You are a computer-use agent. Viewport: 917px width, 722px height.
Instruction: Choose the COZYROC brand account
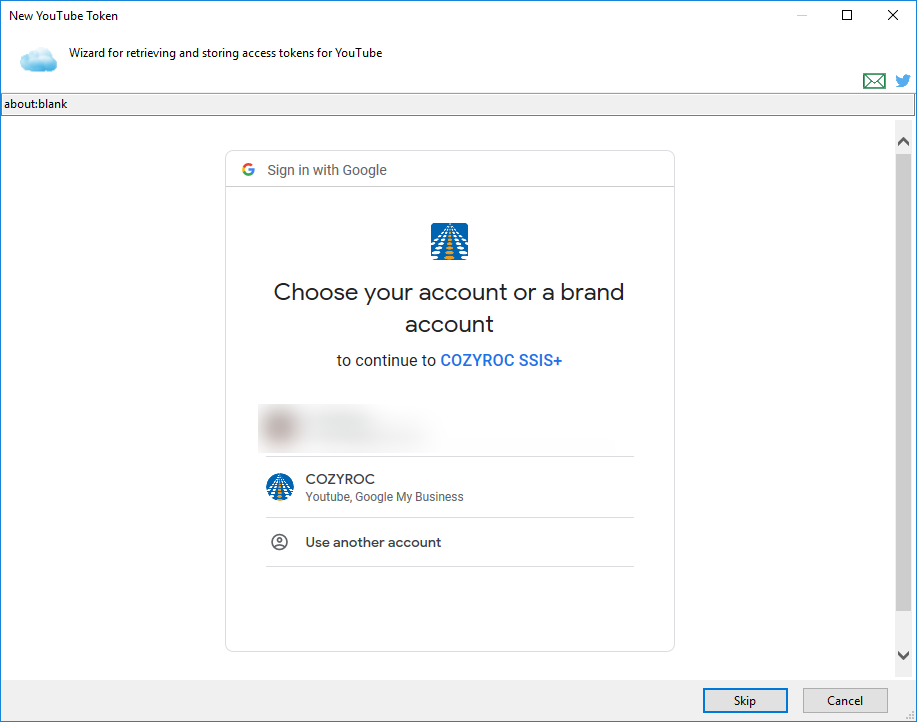coord(450,487)
